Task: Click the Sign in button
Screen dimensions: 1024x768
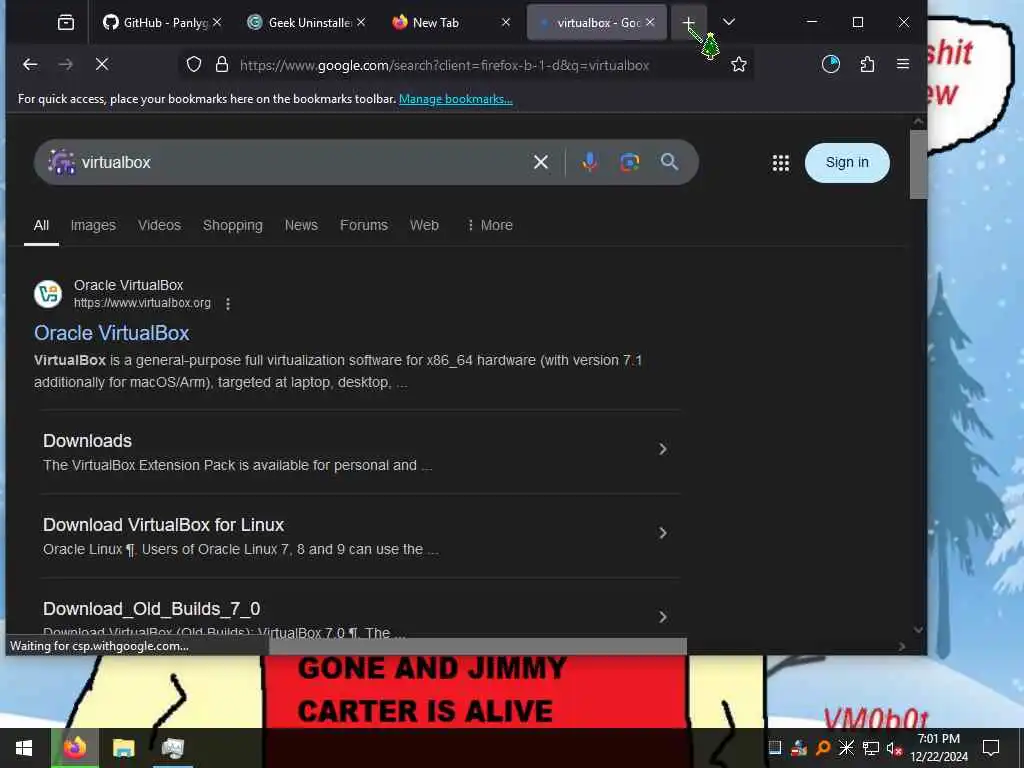Action: 847,163
